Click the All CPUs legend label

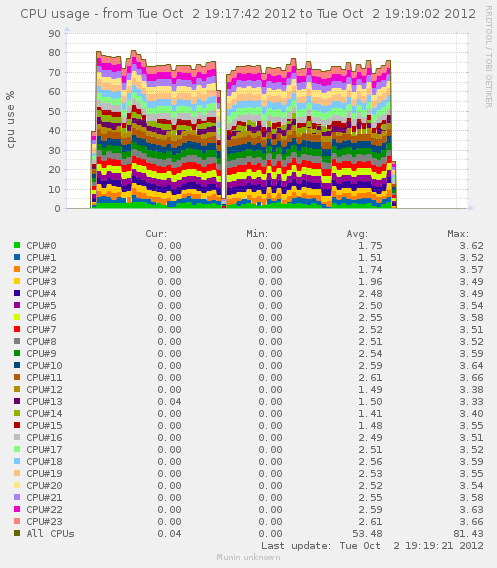coord(50,533)
